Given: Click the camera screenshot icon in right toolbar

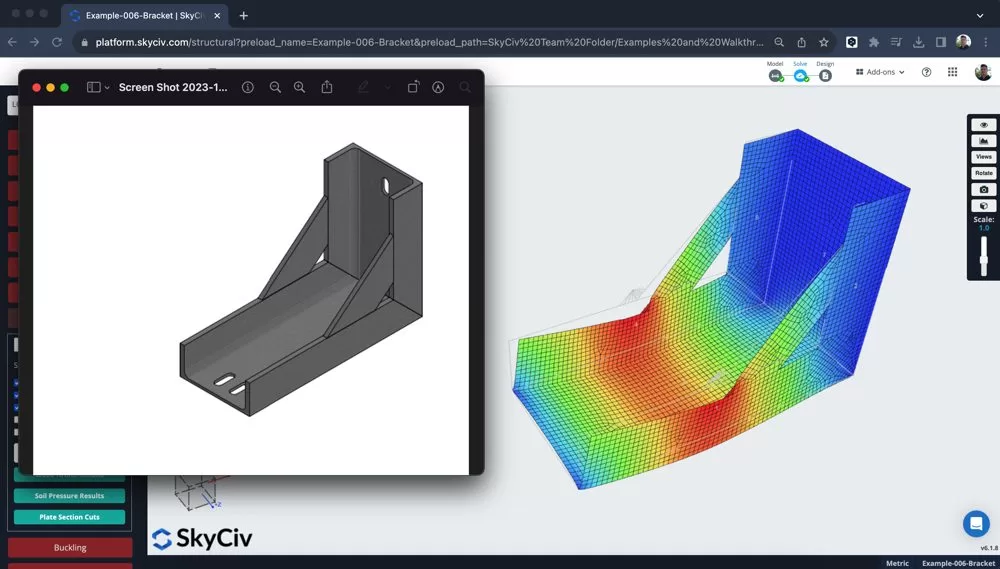Looking at the screenshot, I should tap(984, 190).
